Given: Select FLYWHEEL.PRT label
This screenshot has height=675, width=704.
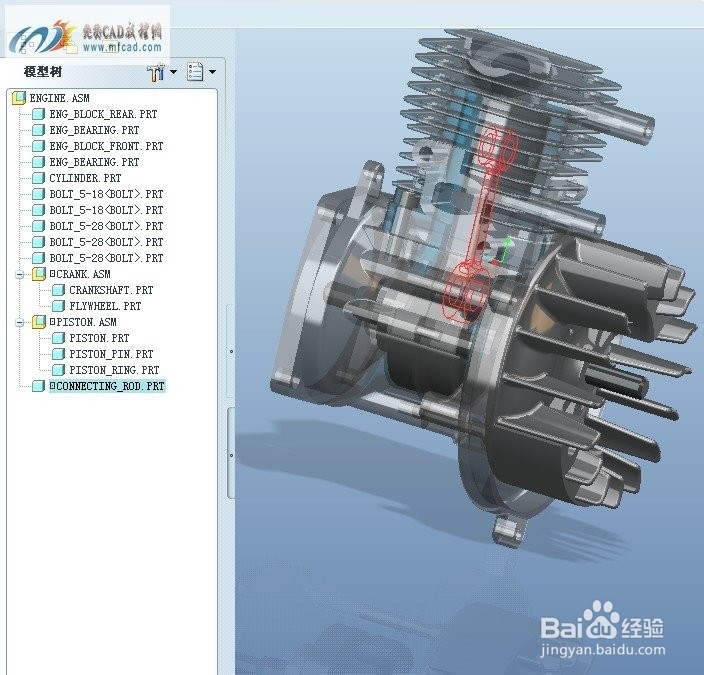Looking at the screenshot, I should coord(105,306).
